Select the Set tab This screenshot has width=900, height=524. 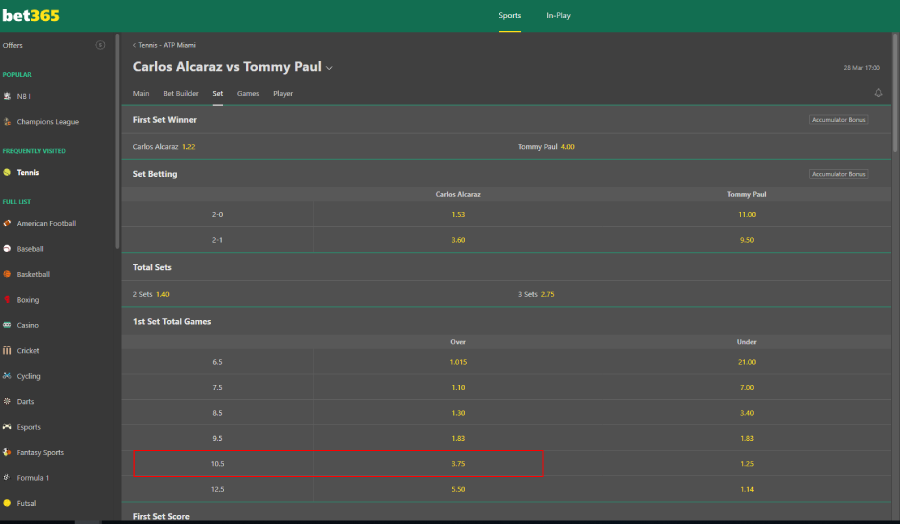(x=218, y=94)
